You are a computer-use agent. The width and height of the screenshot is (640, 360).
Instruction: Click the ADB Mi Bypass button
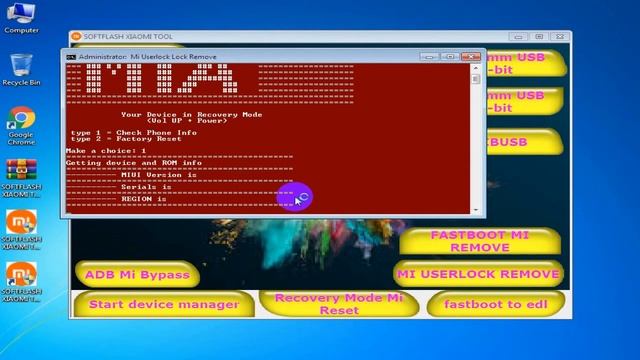pyautogui.click(x=138, y=275)
